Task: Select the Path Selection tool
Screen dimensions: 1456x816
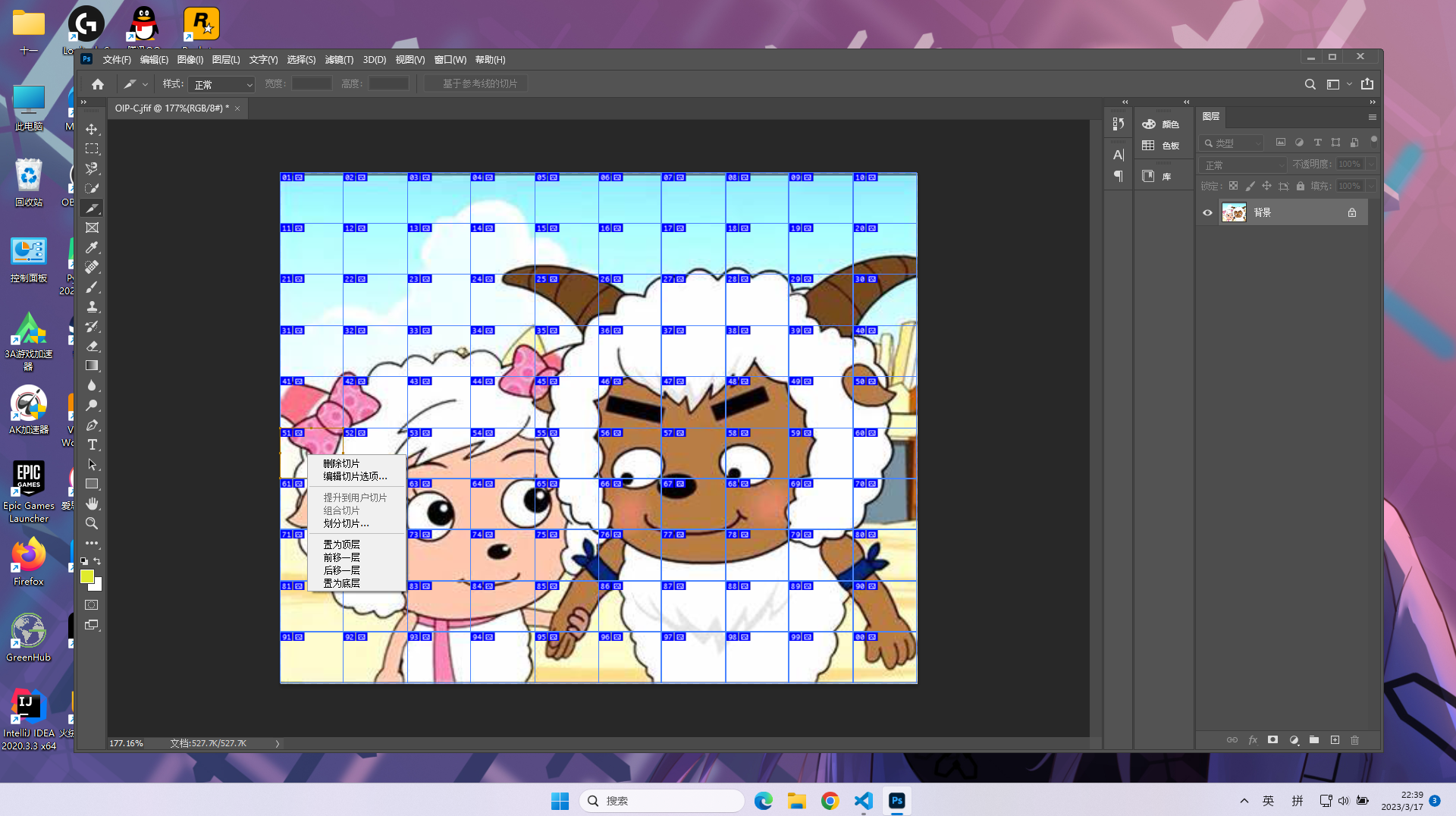Action: [x=92, y=464]
